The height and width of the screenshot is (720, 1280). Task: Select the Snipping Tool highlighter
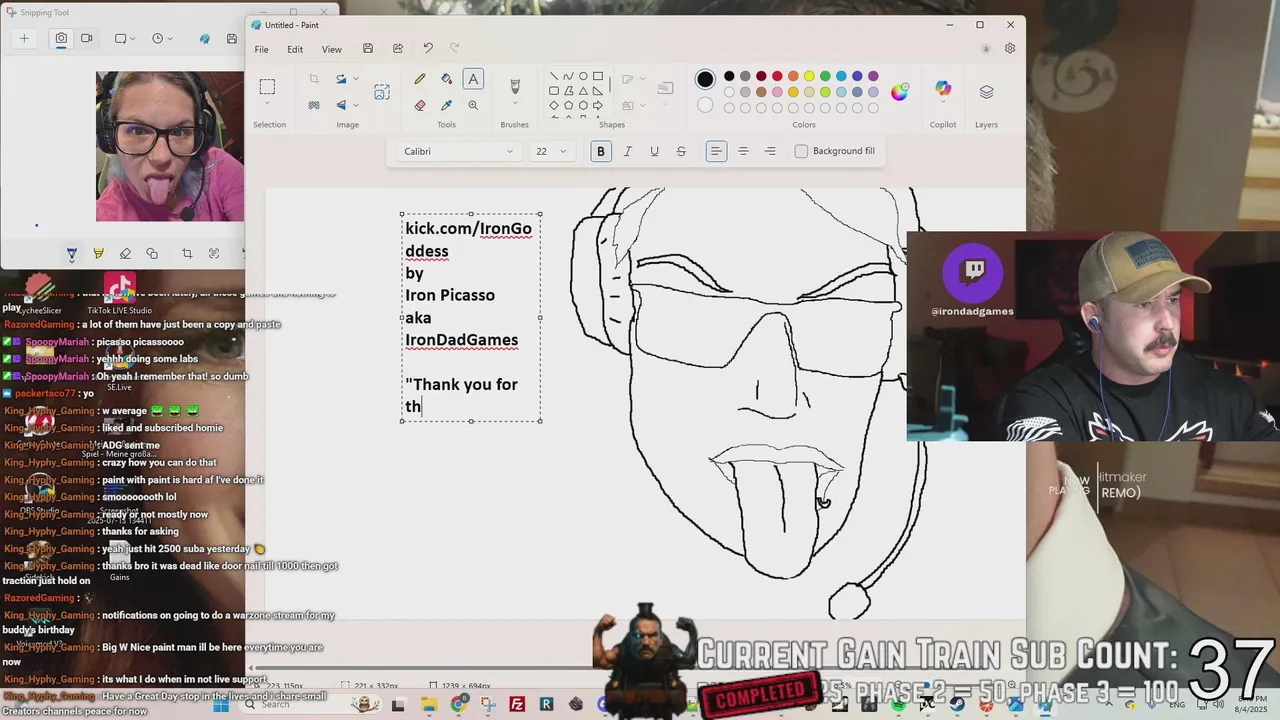pos(98,254)
